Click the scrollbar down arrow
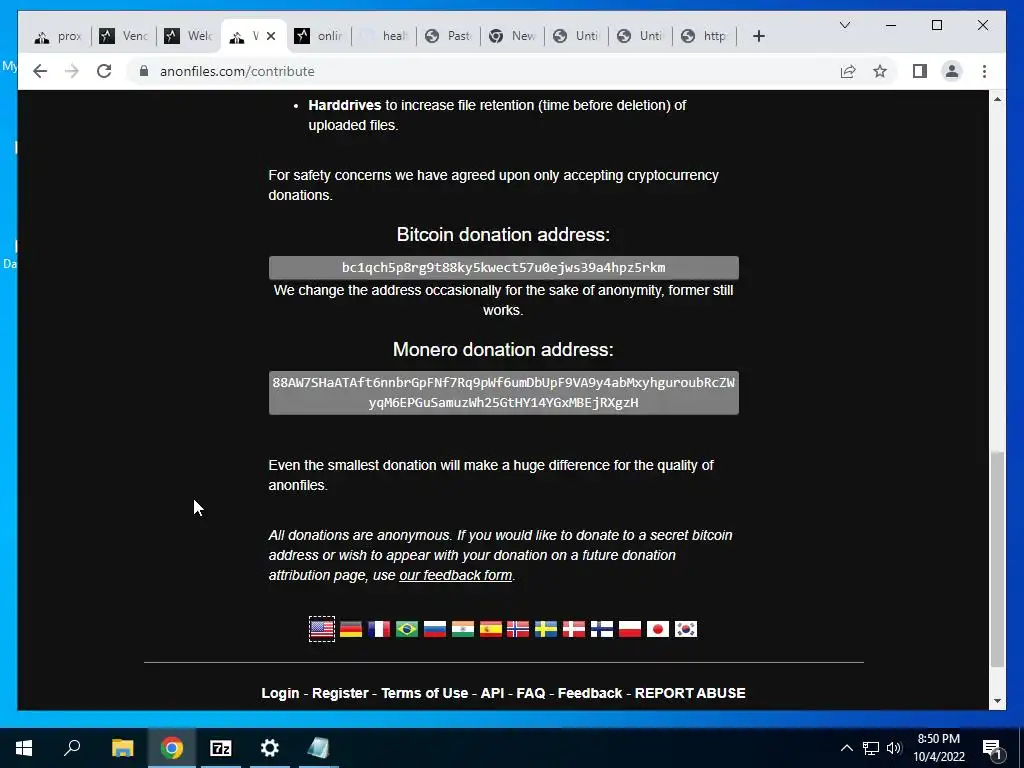Viewport: 1024px width, 768px height. (x=997, y=701)
